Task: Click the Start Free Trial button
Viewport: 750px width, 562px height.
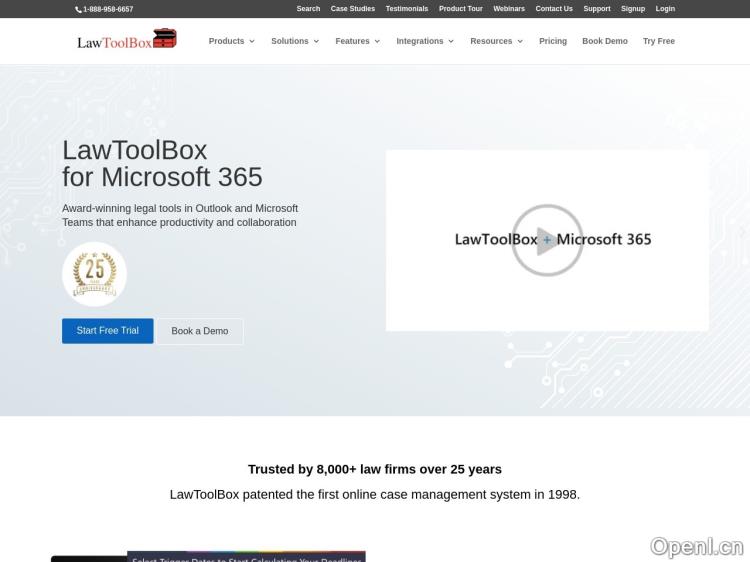Action: point(108,331)
